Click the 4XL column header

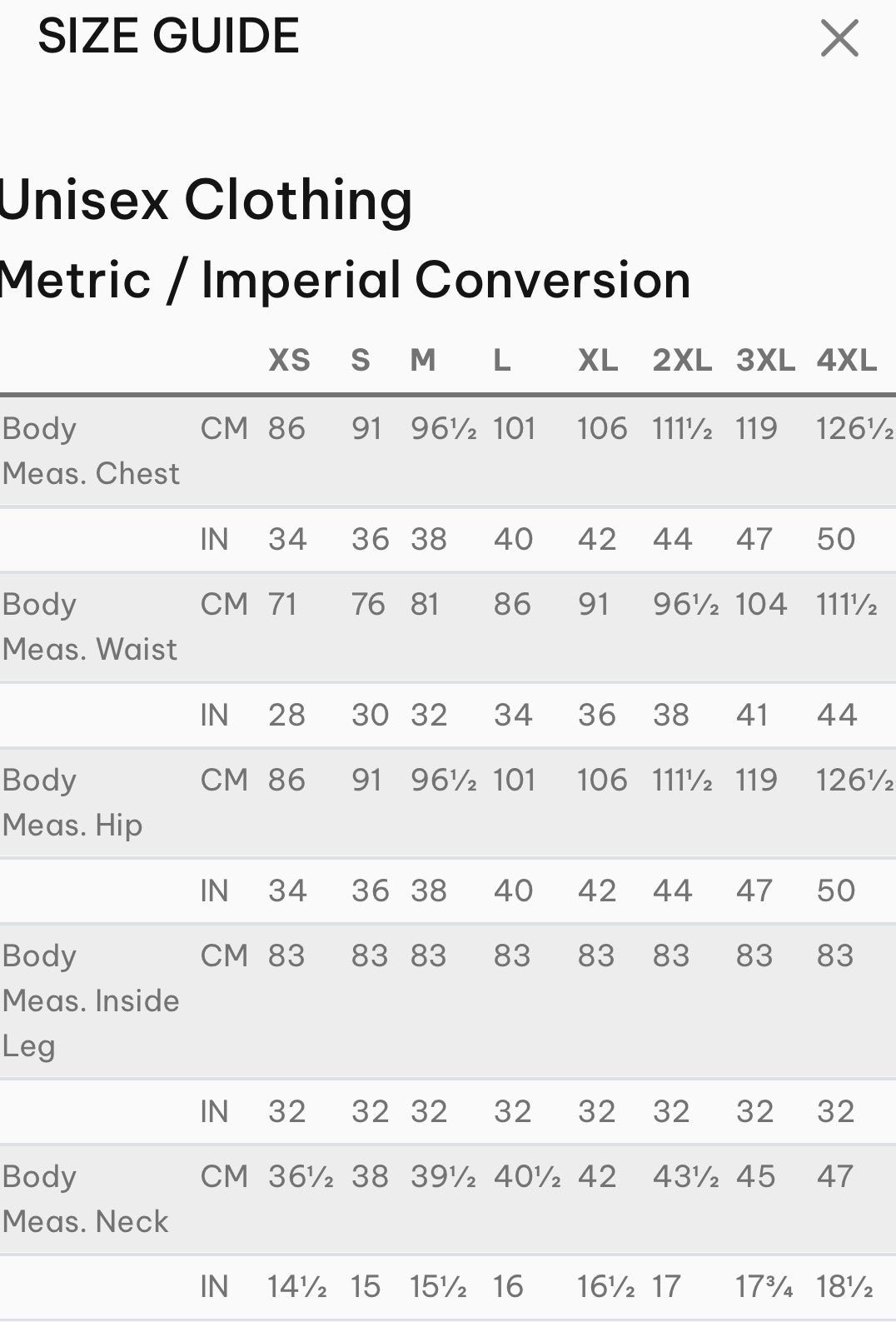coord(846,360)
